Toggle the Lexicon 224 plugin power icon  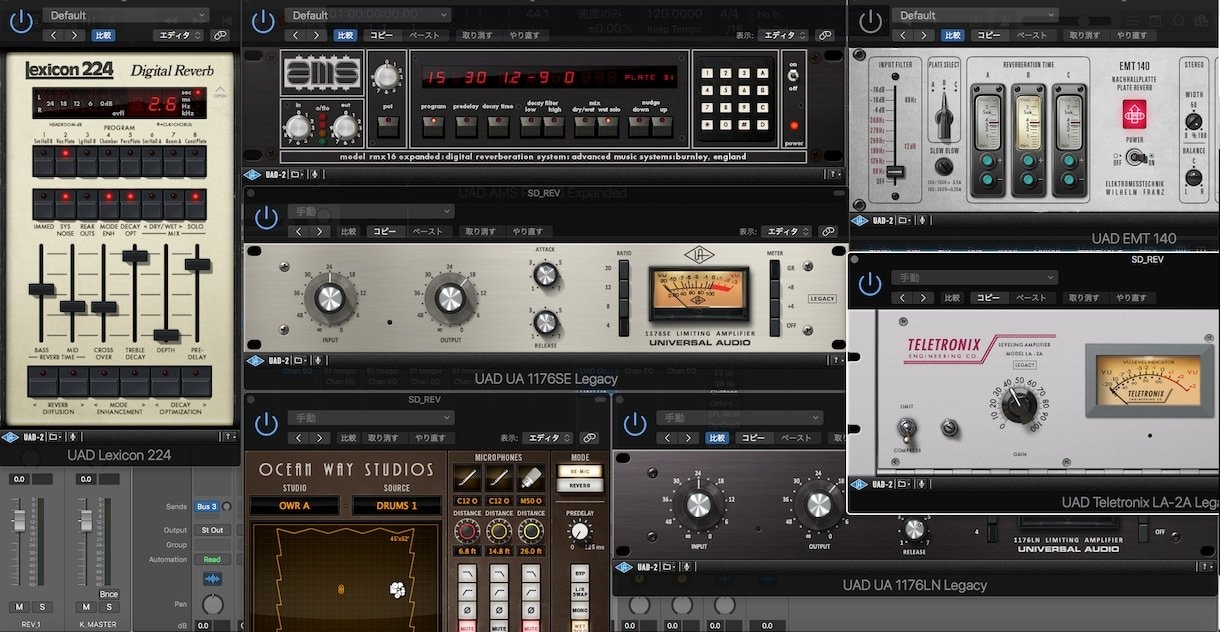pyautogui.click(x=23, y=23)
